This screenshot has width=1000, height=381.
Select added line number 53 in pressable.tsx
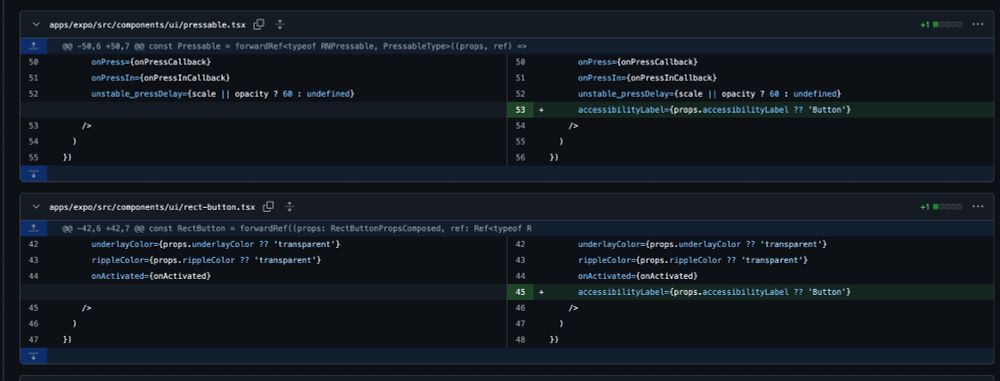(x=520, y=110)
